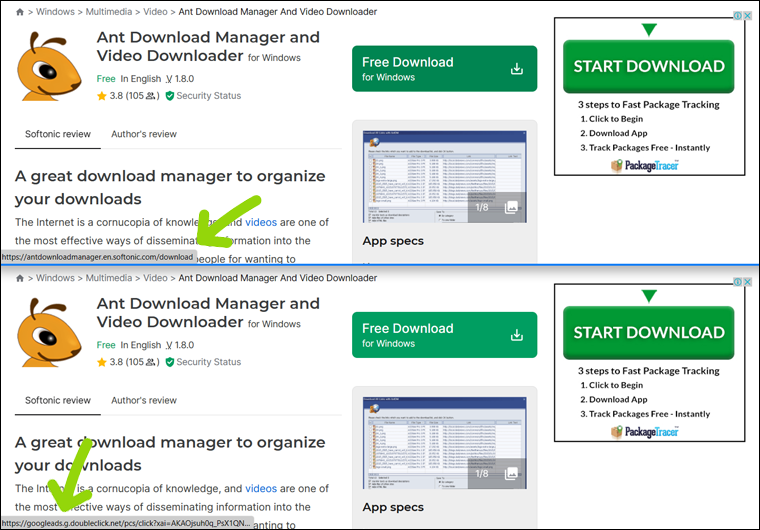
Task: Click the Free label in the bottom panel
Action: click(x=106, y=345)
